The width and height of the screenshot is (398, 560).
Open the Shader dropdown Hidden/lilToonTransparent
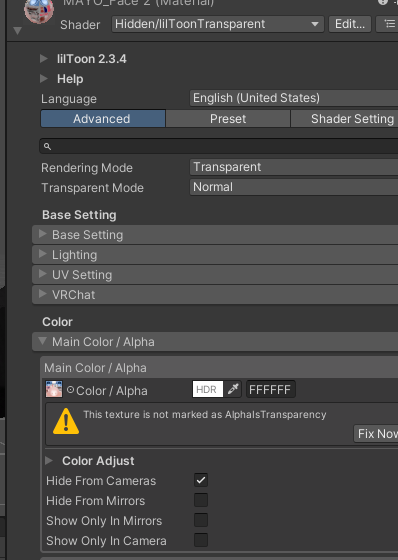point(218,24)
